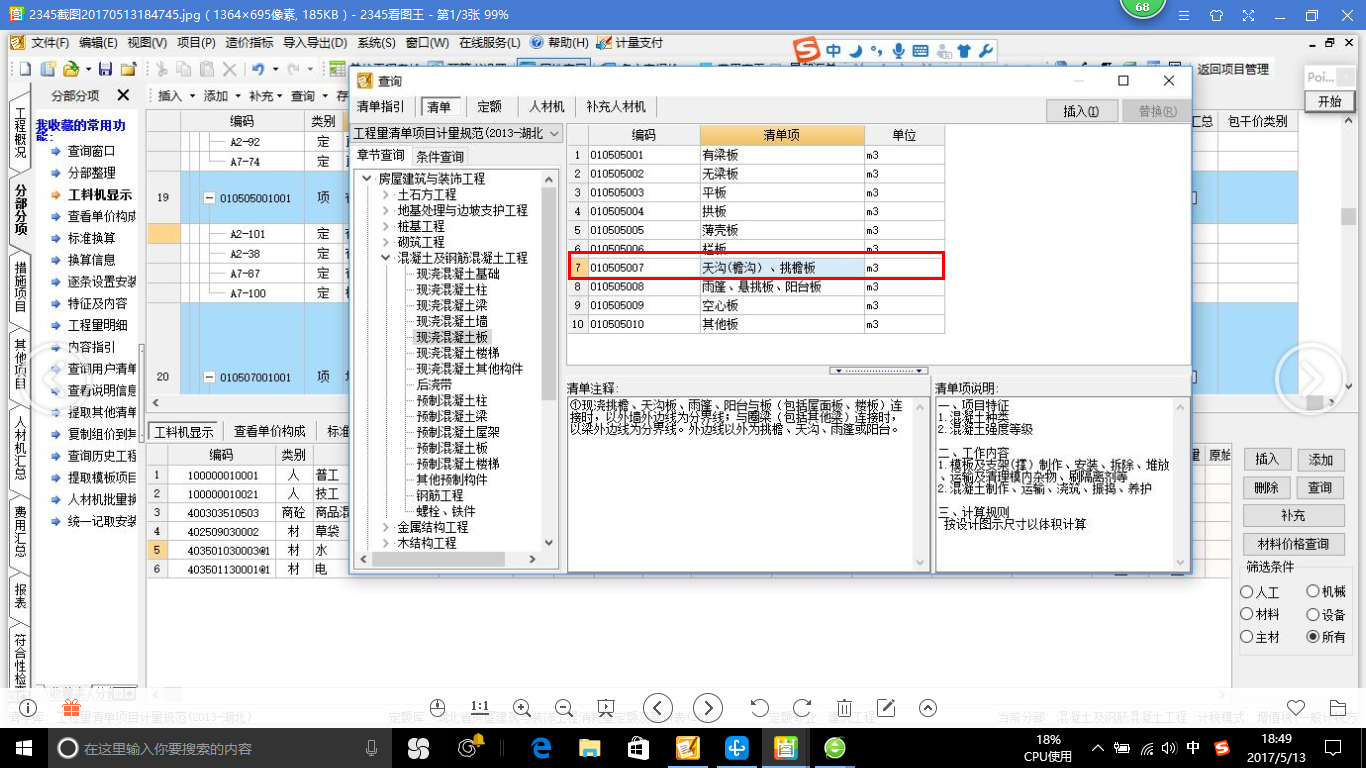Rotate image counterclockwise
Screen dimensions: 1366x768
point(760,708)
